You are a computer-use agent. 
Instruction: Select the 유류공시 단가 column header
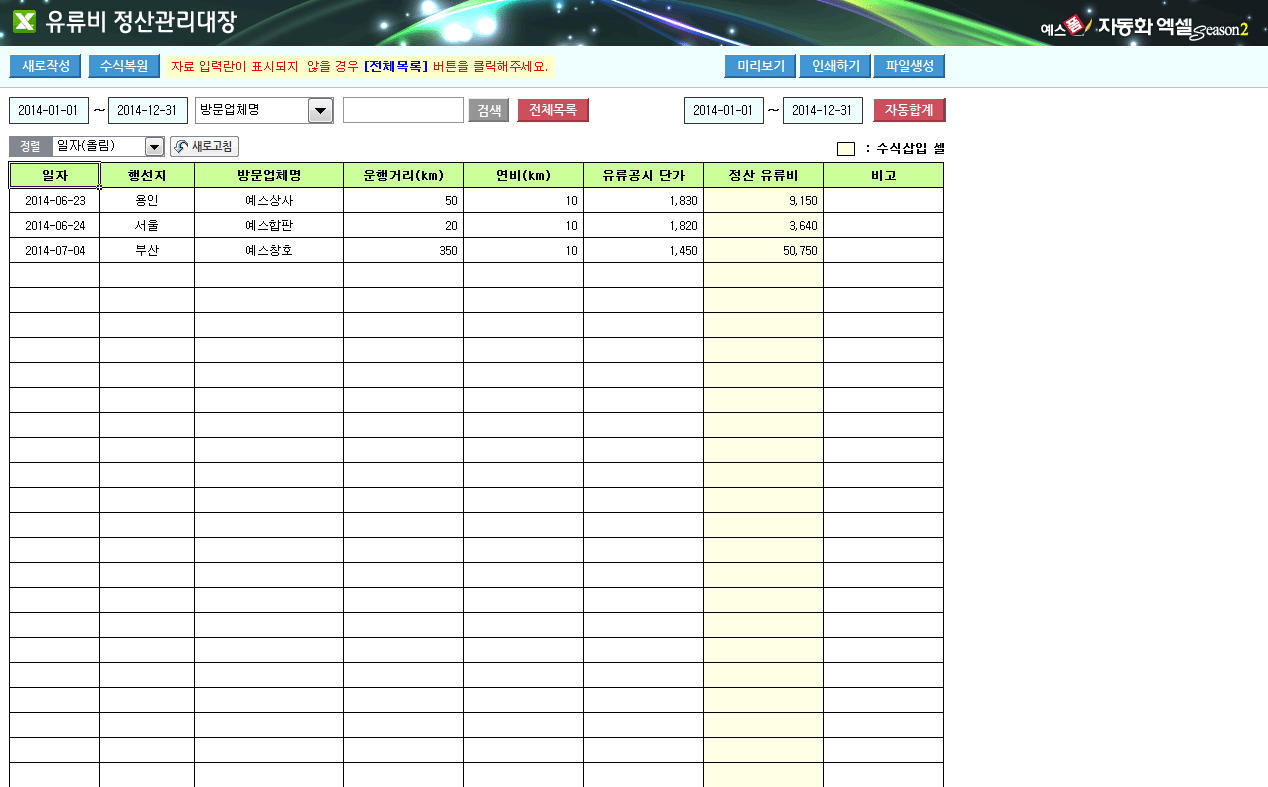coord(644,175)
